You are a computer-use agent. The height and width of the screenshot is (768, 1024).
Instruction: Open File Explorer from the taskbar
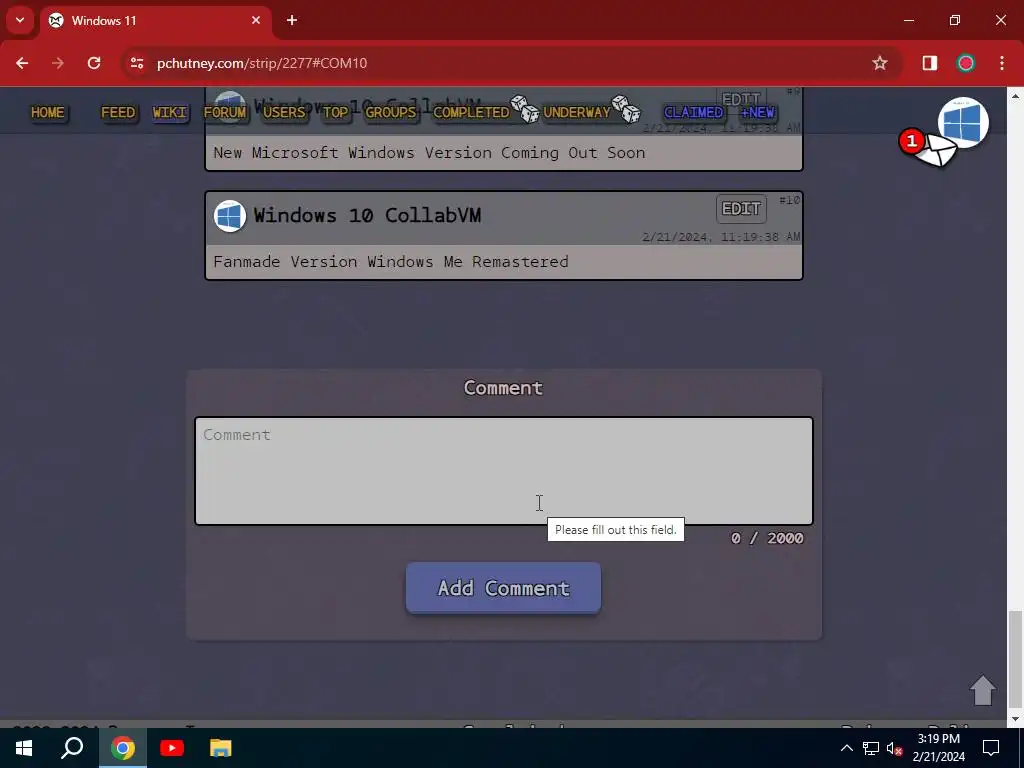(x=221, y=748)
